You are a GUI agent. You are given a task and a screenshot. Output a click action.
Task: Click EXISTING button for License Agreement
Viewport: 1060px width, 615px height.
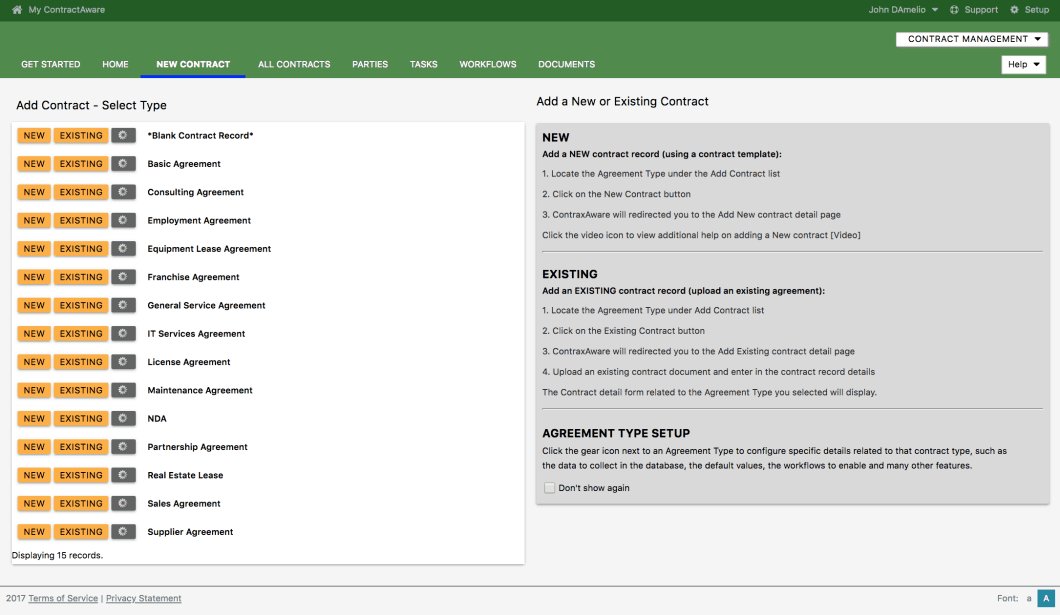81,362
